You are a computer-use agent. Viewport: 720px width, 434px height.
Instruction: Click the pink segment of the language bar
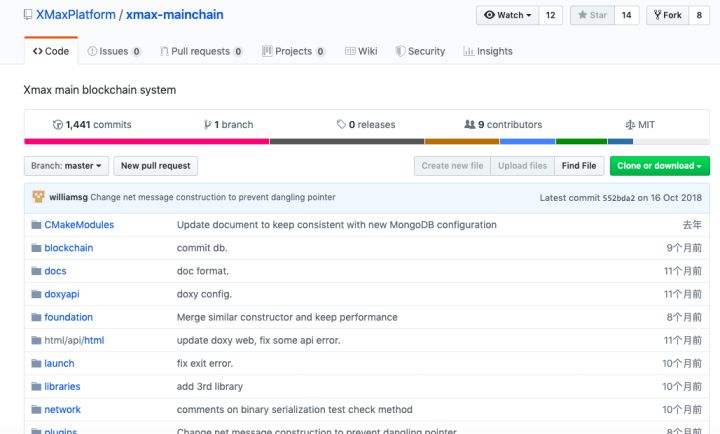tap(147, 141)
